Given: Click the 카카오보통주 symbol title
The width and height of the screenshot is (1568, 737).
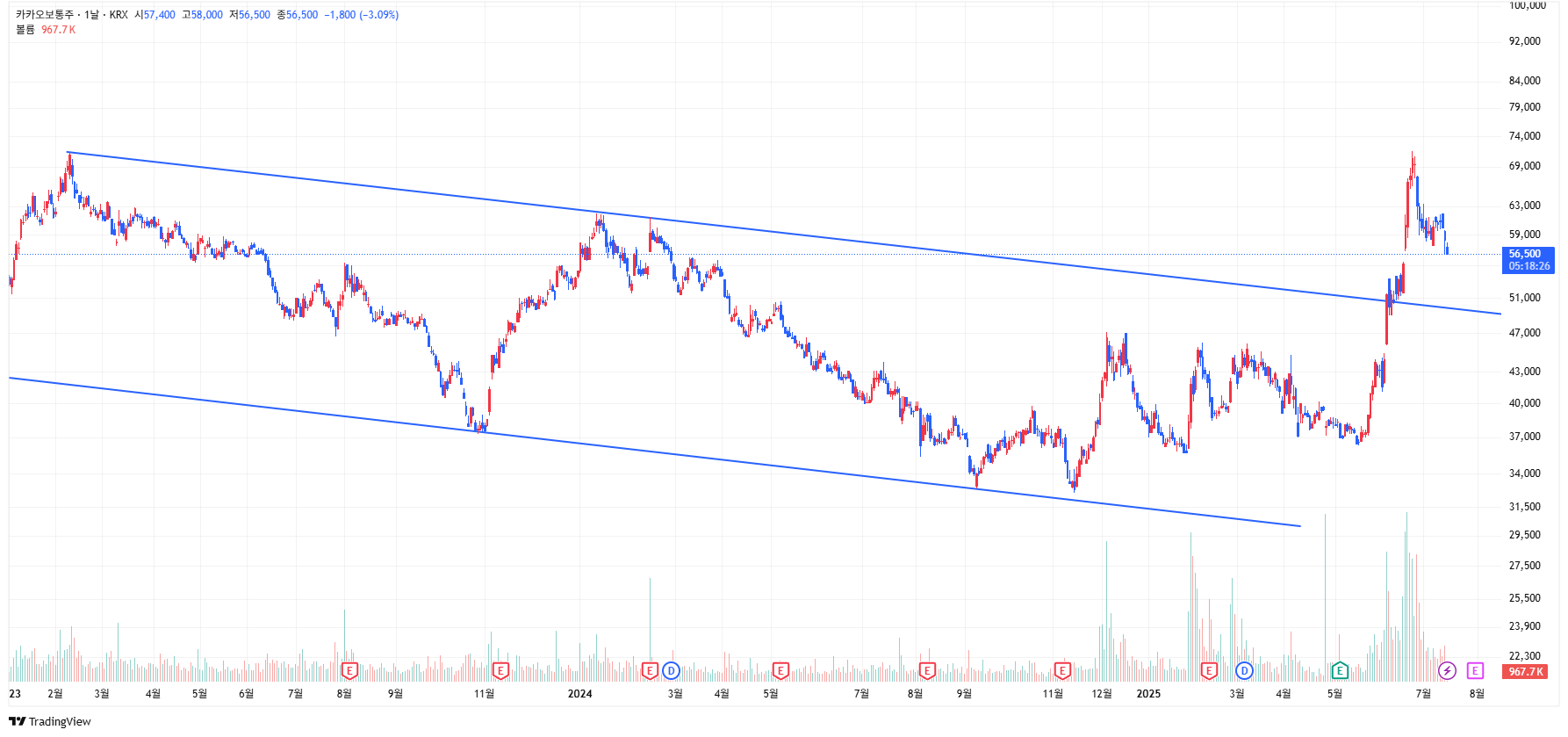Looking at the screenshot, I should pos(46,15).
